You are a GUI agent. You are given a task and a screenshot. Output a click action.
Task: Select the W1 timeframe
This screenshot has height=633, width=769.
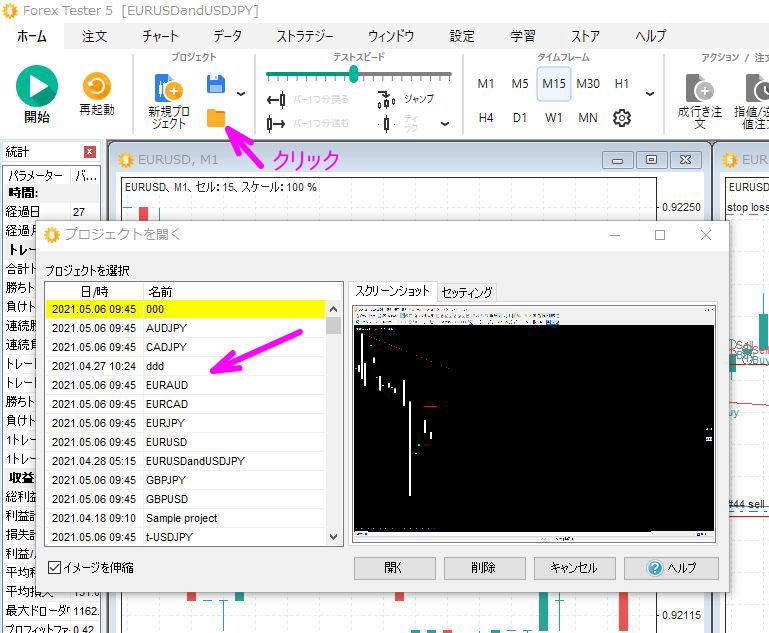(x=554, y=118)
